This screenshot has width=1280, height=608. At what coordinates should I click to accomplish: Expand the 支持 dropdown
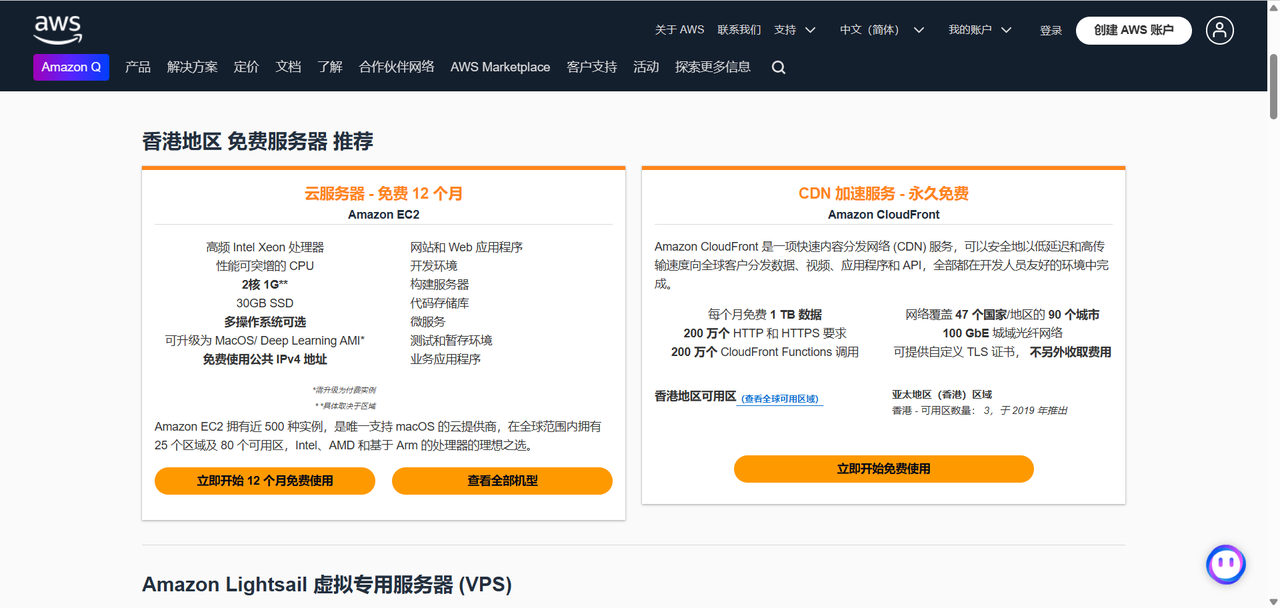795,30
